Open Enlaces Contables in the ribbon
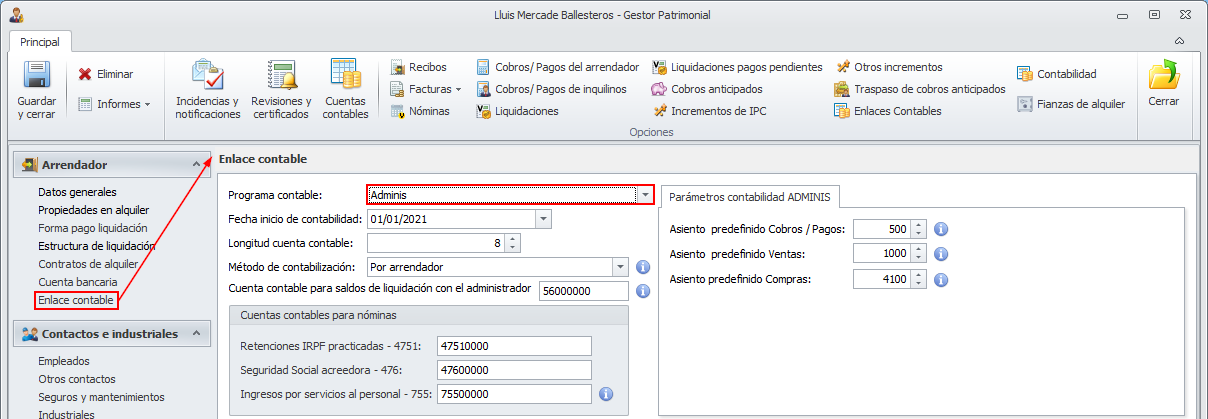The height and width of the screenshot is (419, 1208). pos(888,111)
